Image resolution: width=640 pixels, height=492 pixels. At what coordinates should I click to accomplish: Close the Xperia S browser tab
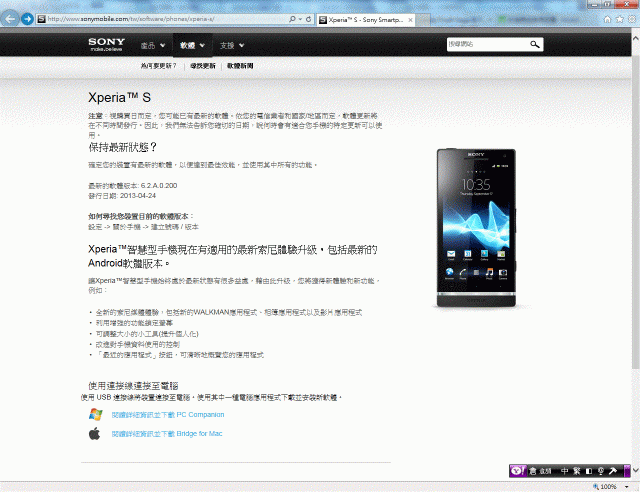click(x=410, y=20)
